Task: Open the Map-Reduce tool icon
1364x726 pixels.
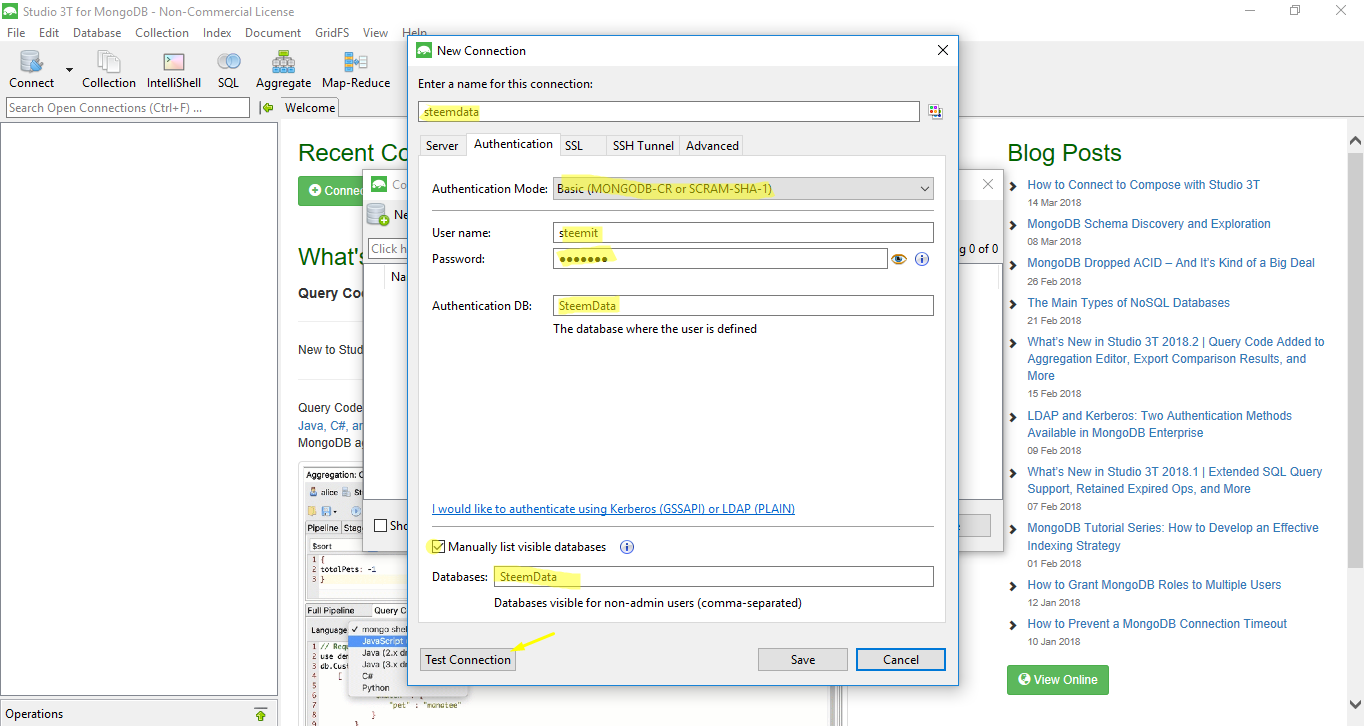Action: (356, 70)
